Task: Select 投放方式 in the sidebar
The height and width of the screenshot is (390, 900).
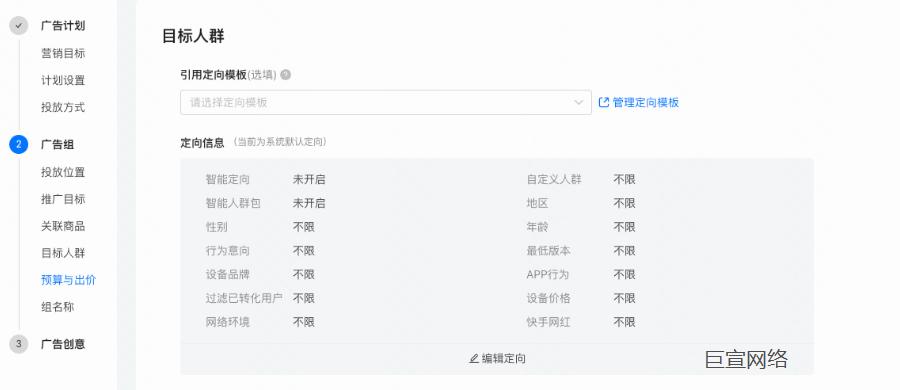Action: pyautogui.click(x=63, y=107)
